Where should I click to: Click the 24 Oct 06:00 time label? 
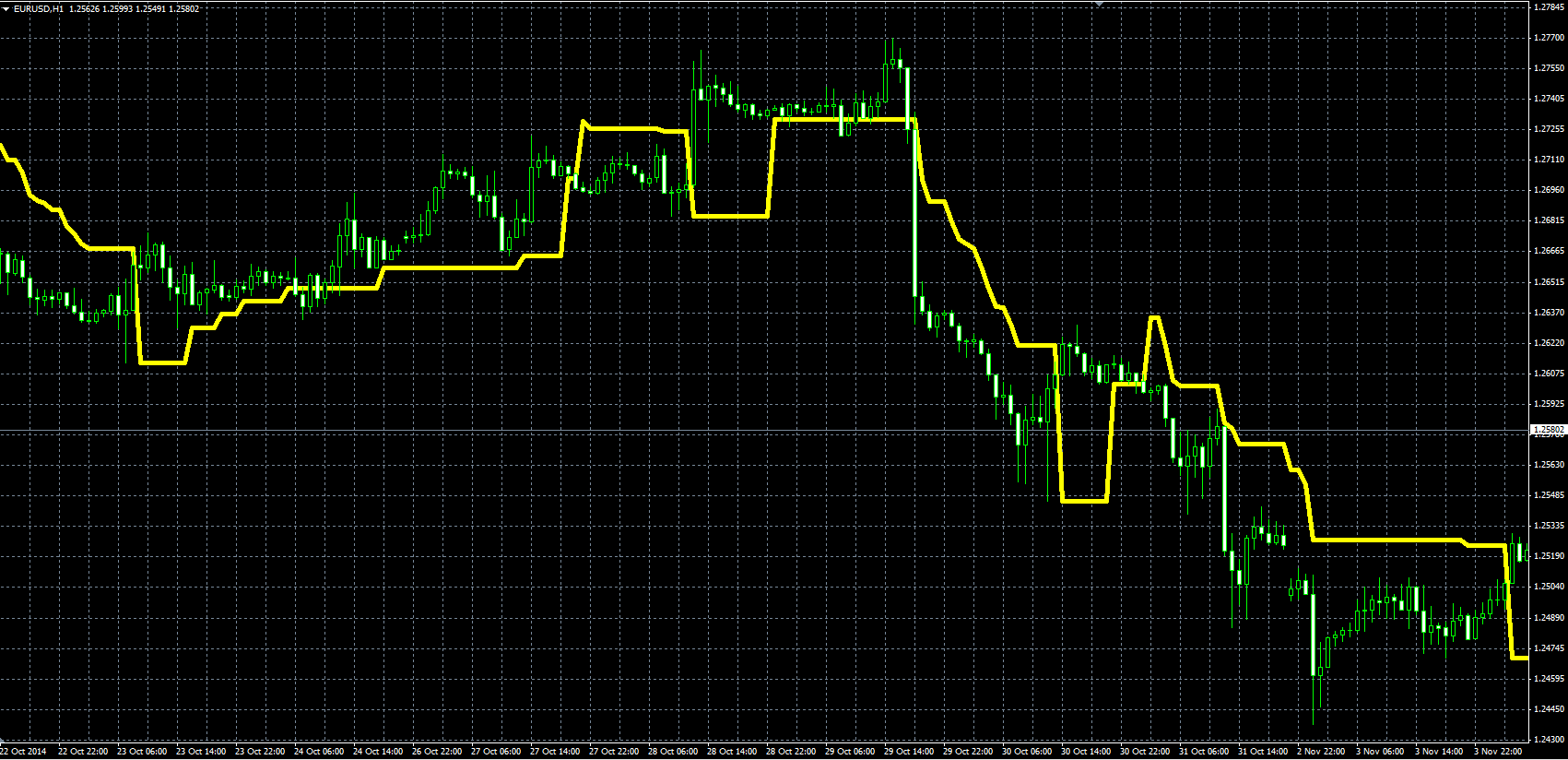(x=319, y=752)
